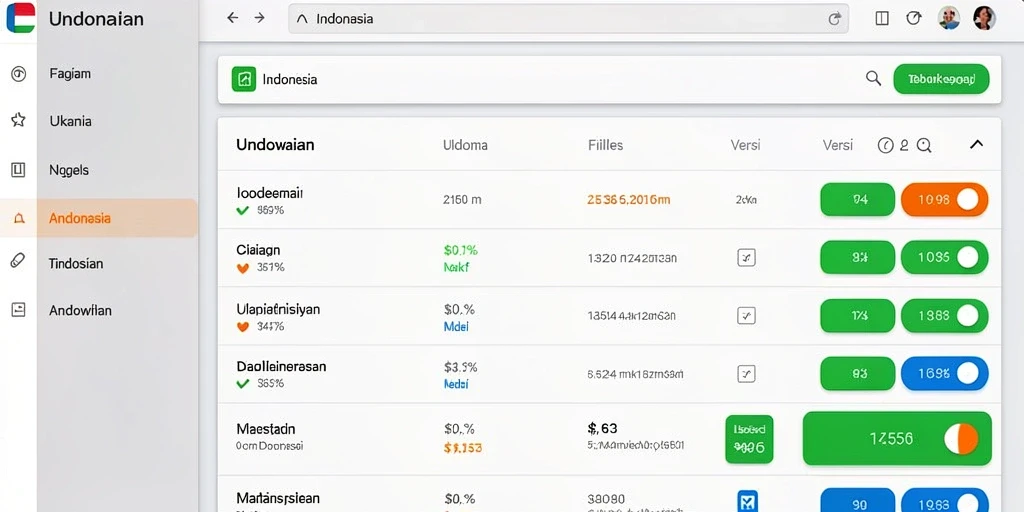Click the green Tebarkepoad button
Image resolution: width=1024 pixels, height=512 pixels.
click(941, 79)
